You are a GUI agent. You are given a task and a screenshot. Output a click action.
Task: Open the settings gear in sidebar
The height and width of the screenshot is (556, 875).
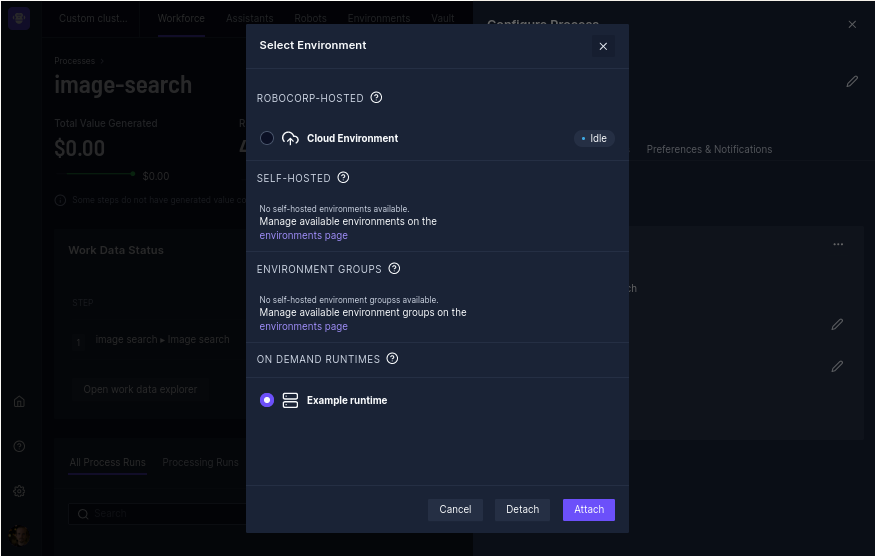click(20, 491)
